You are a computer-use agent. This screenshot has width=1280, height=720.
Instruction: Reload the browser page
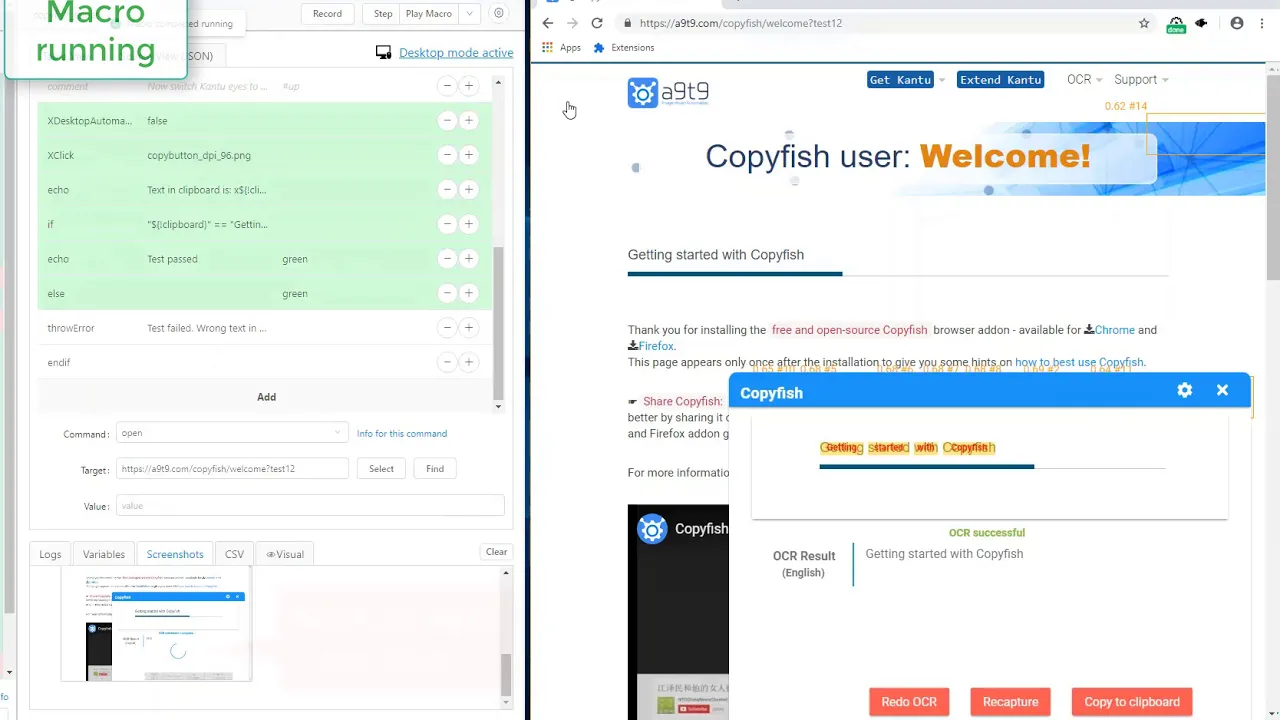(x=597, y=23)
